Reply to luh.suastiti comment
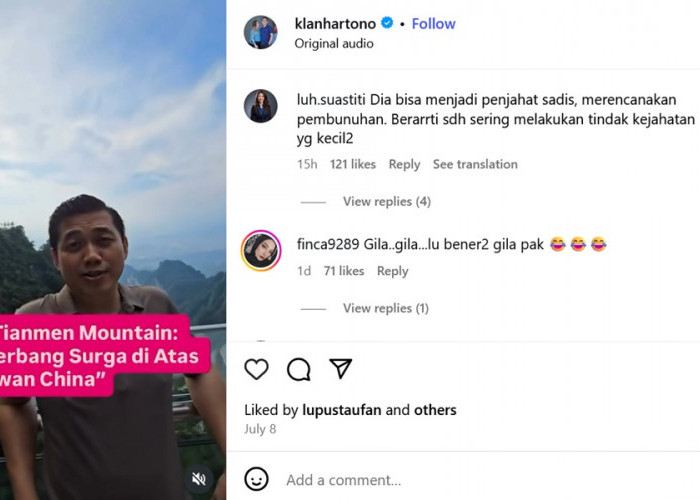The image size is (700, 500). click(404, 164)
